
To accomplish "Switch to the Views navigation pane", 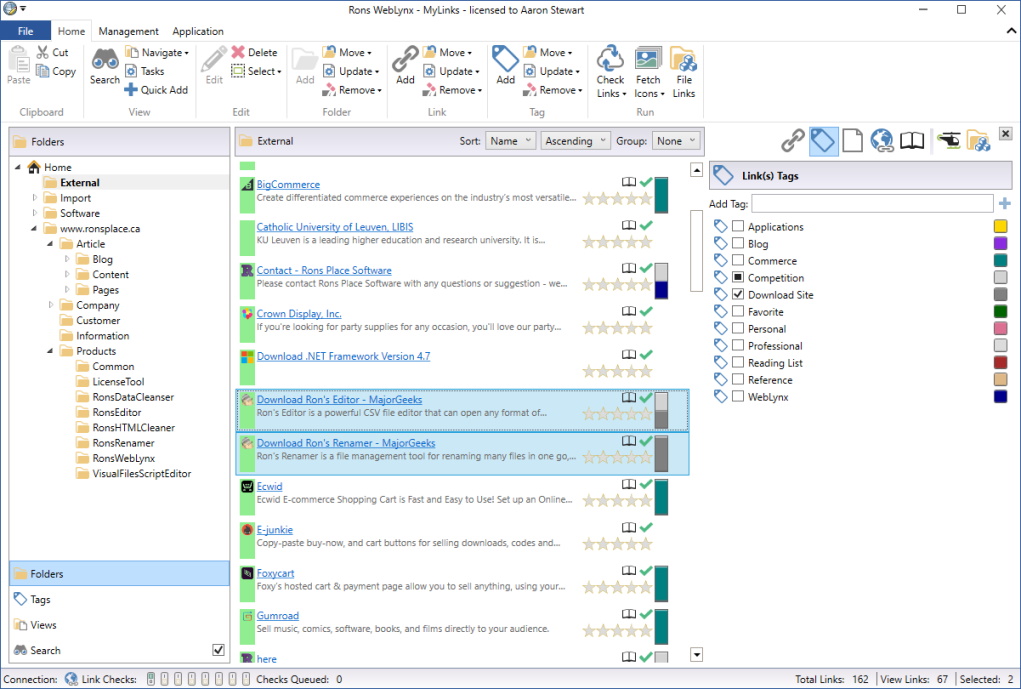I will [120, 625].
